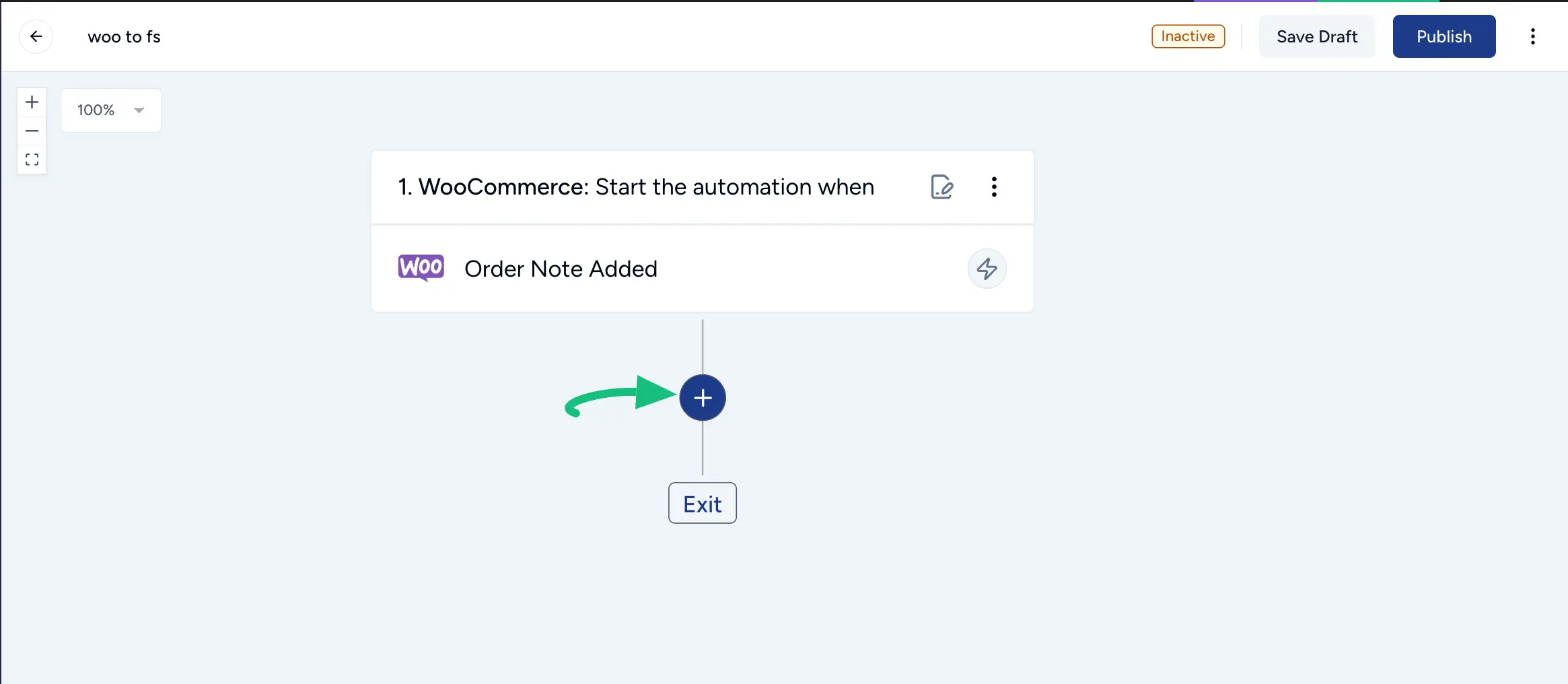Screen dimensions: 1568x684
Task: Click the lightning trigger icon on Order Note Added
Action: coord(987,269)
